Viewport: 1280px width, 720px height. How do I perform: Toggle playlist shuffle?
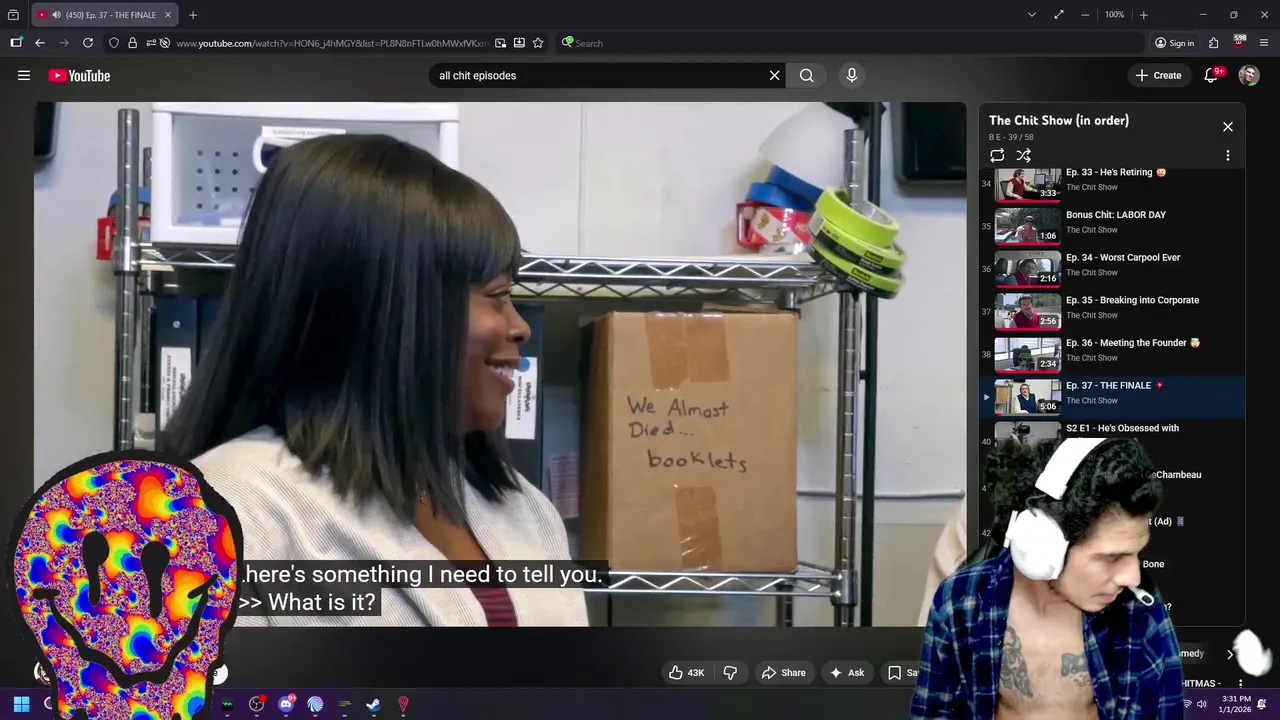1023,155
